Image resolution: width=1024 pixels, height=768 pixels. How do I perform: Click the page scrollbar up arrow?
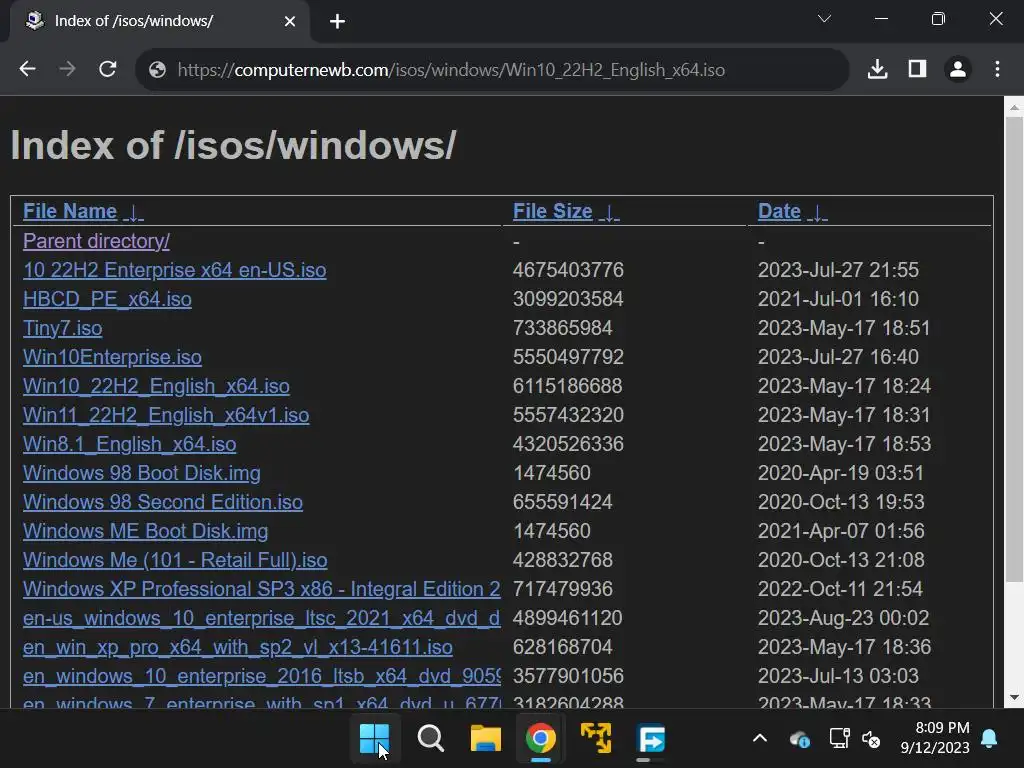[x=1014, y=107]
